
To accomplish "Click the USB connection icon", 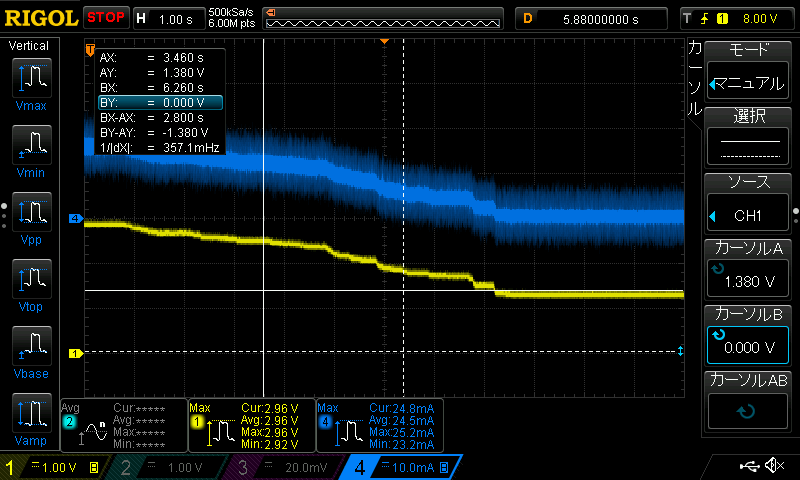I will tap(749, 466).
